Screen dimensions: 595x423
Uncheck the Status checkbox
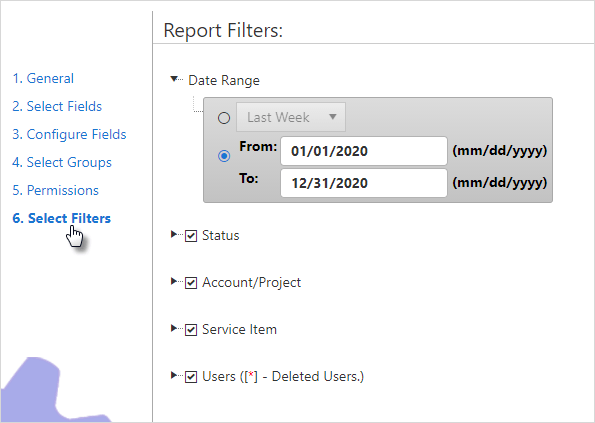(191, 236)
